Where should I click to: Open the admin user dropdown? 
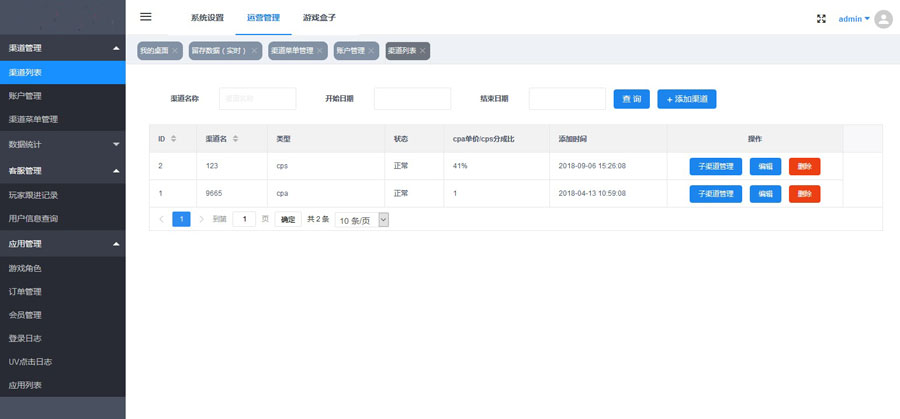(x=853, y=19)
